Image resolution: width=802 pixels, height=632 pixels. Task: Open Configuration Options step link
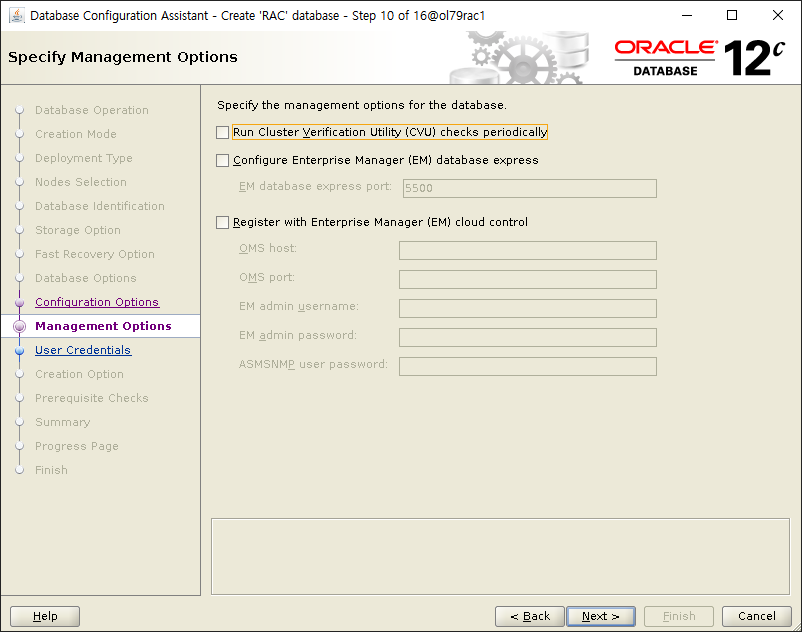pos(97,302)
